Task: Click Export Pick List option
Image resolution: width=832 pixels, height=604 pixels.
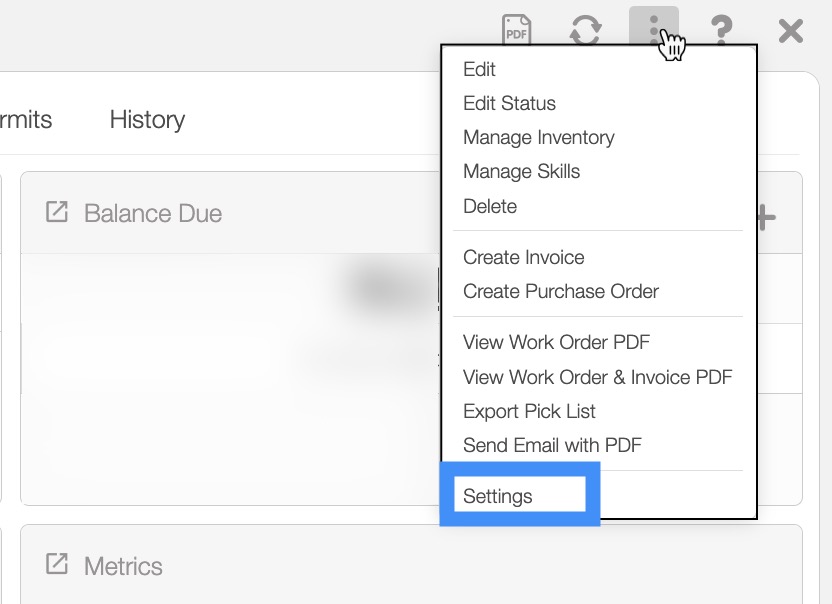Action: click(x=529, y=411)
